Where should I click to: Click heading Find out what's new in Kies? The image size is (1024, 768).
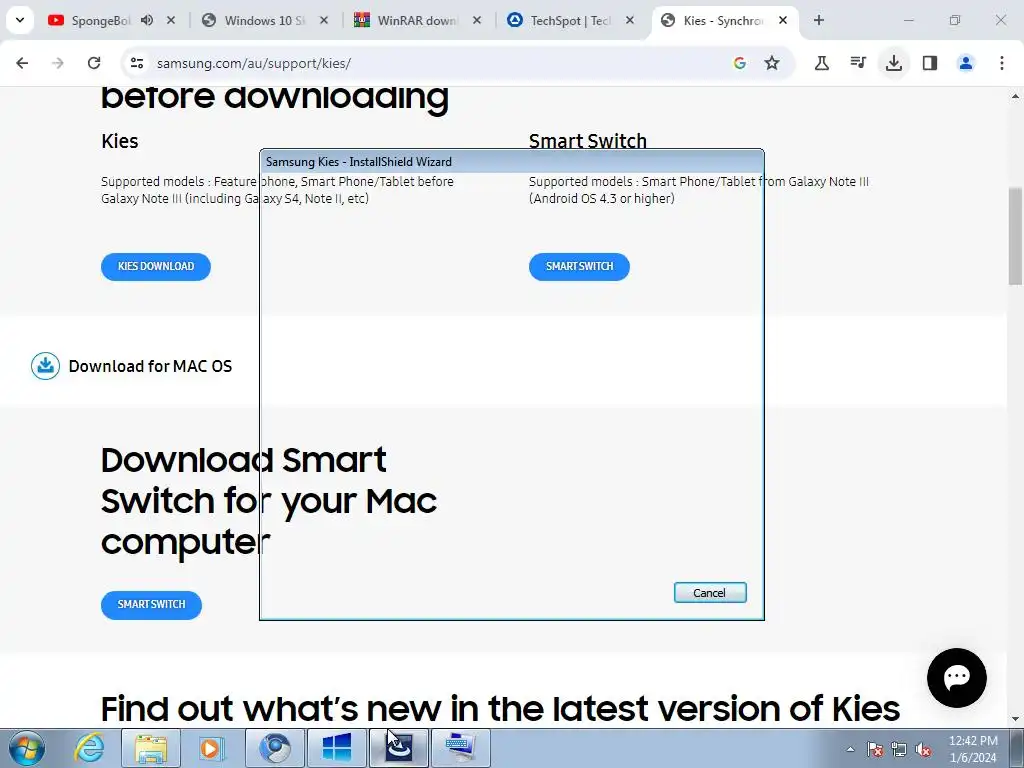500,709
